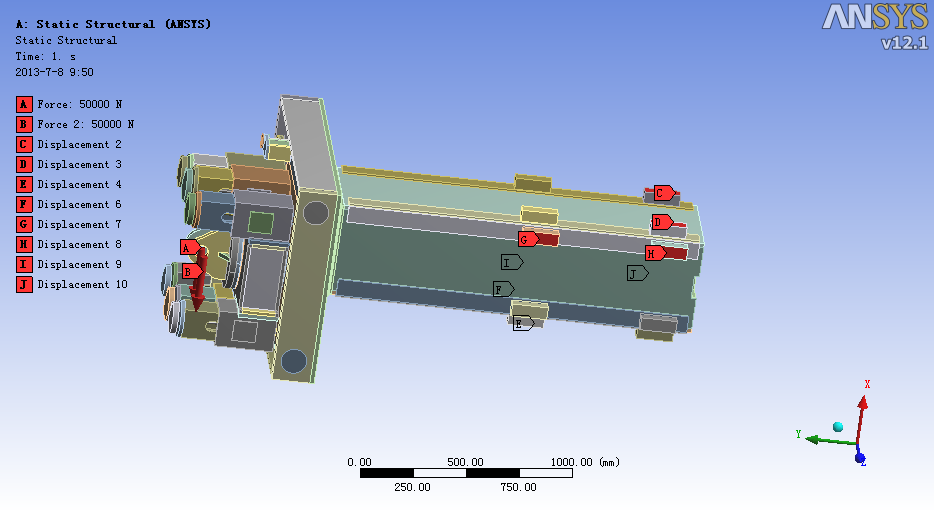This screenshot has width=934, height=512.
Task: Click the ANSYS v12.1 logo
Action: [876, 26]
